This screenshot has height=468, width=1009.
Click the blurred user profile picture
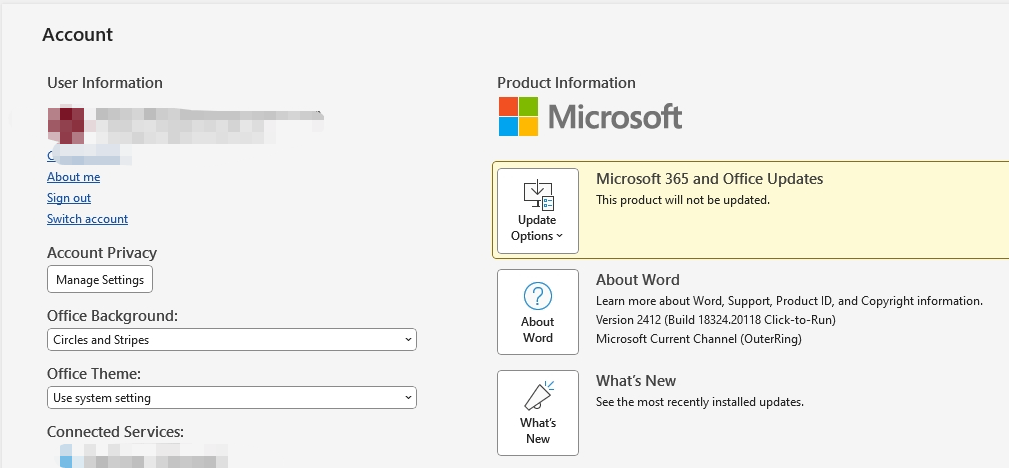tap(66, 126)
